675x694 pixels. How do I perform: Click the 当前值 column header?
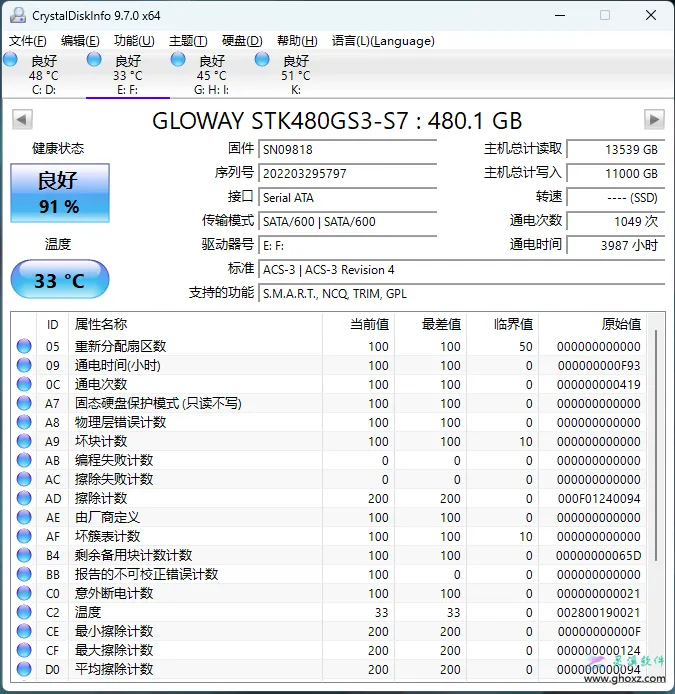[359, 324]
